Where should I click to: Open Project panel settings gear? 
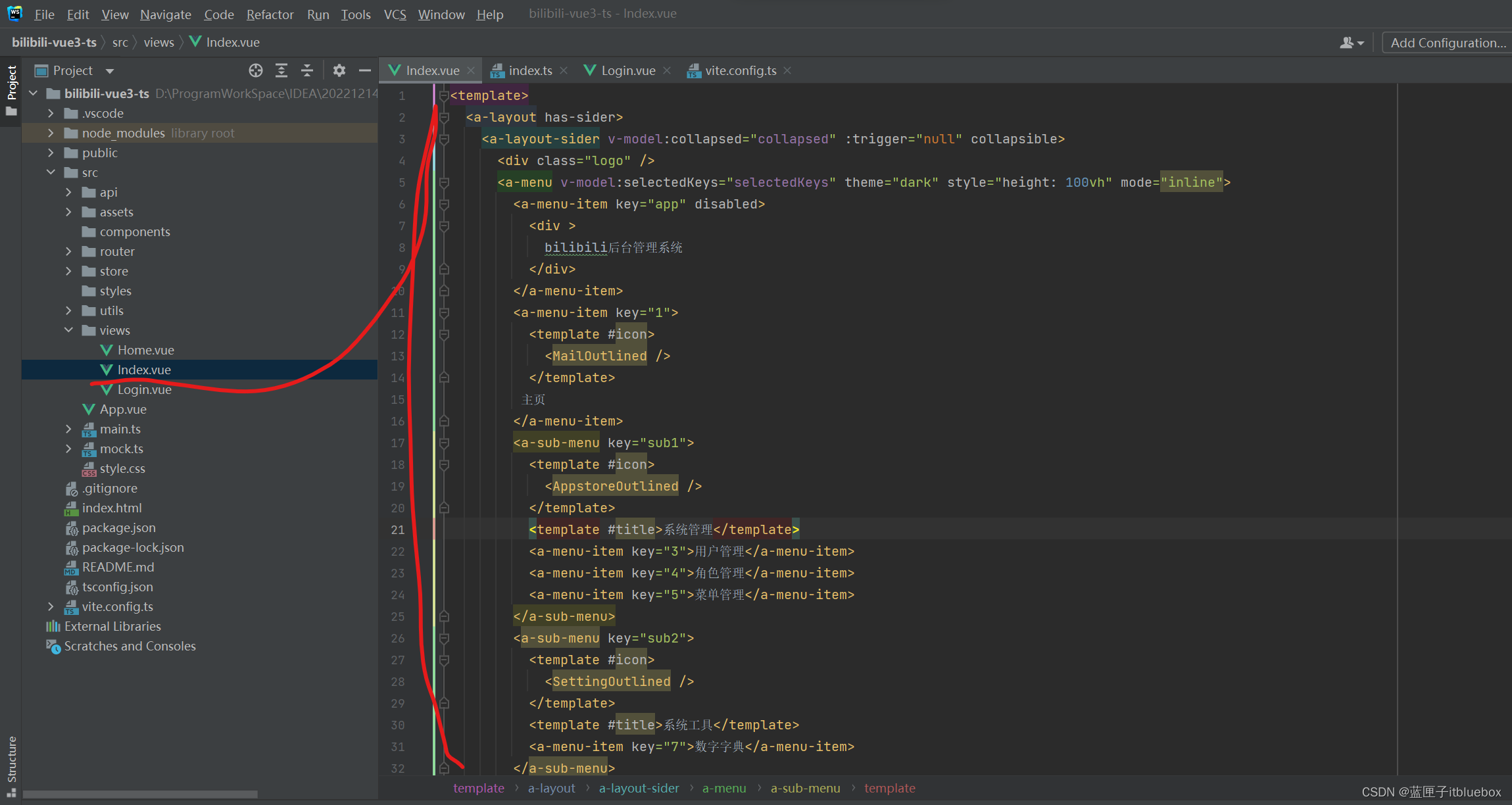(339, 70)
